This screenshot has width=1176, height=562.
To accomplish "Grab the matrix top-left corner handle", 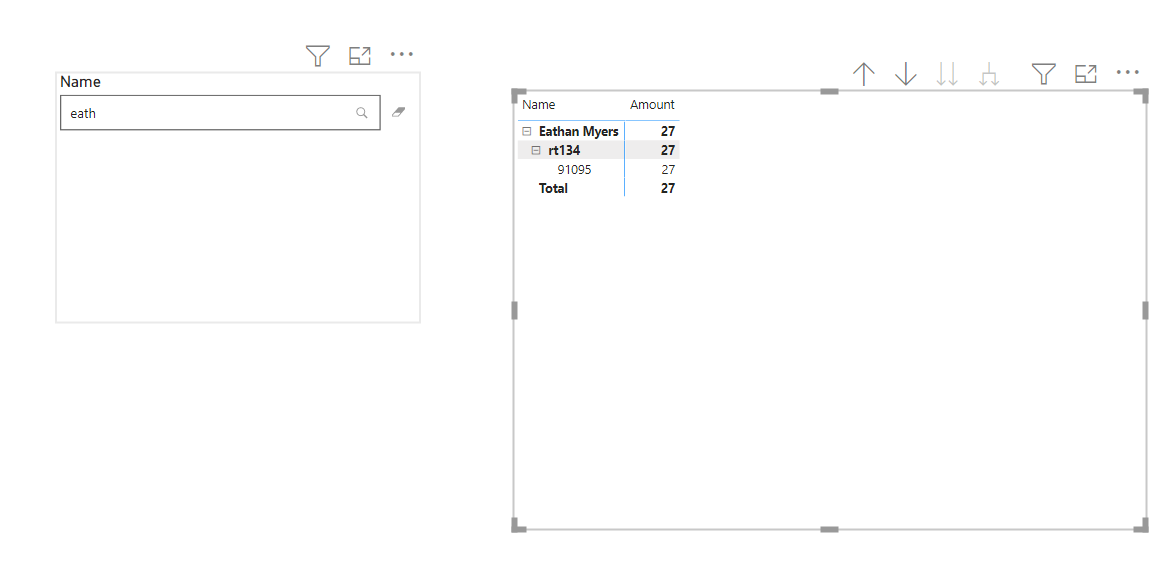I will [518, 95].
